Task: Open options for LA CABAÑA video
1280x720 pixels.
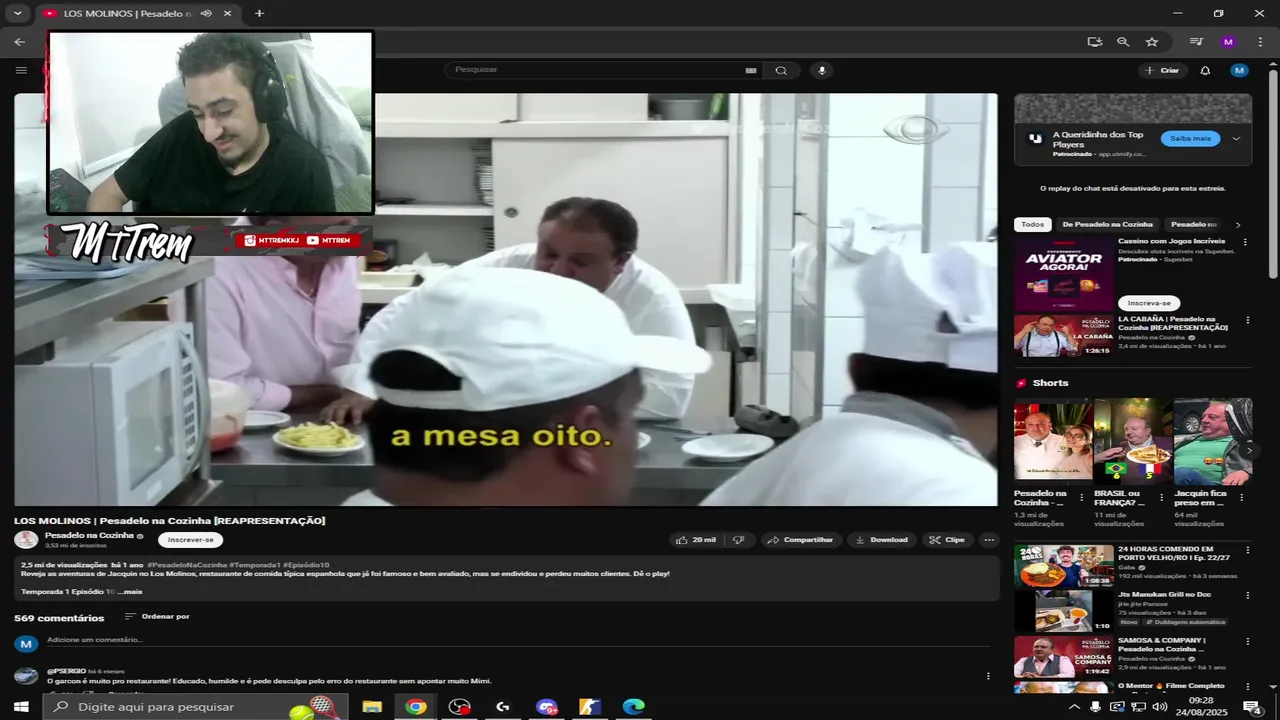Action: pos(1247,321)
